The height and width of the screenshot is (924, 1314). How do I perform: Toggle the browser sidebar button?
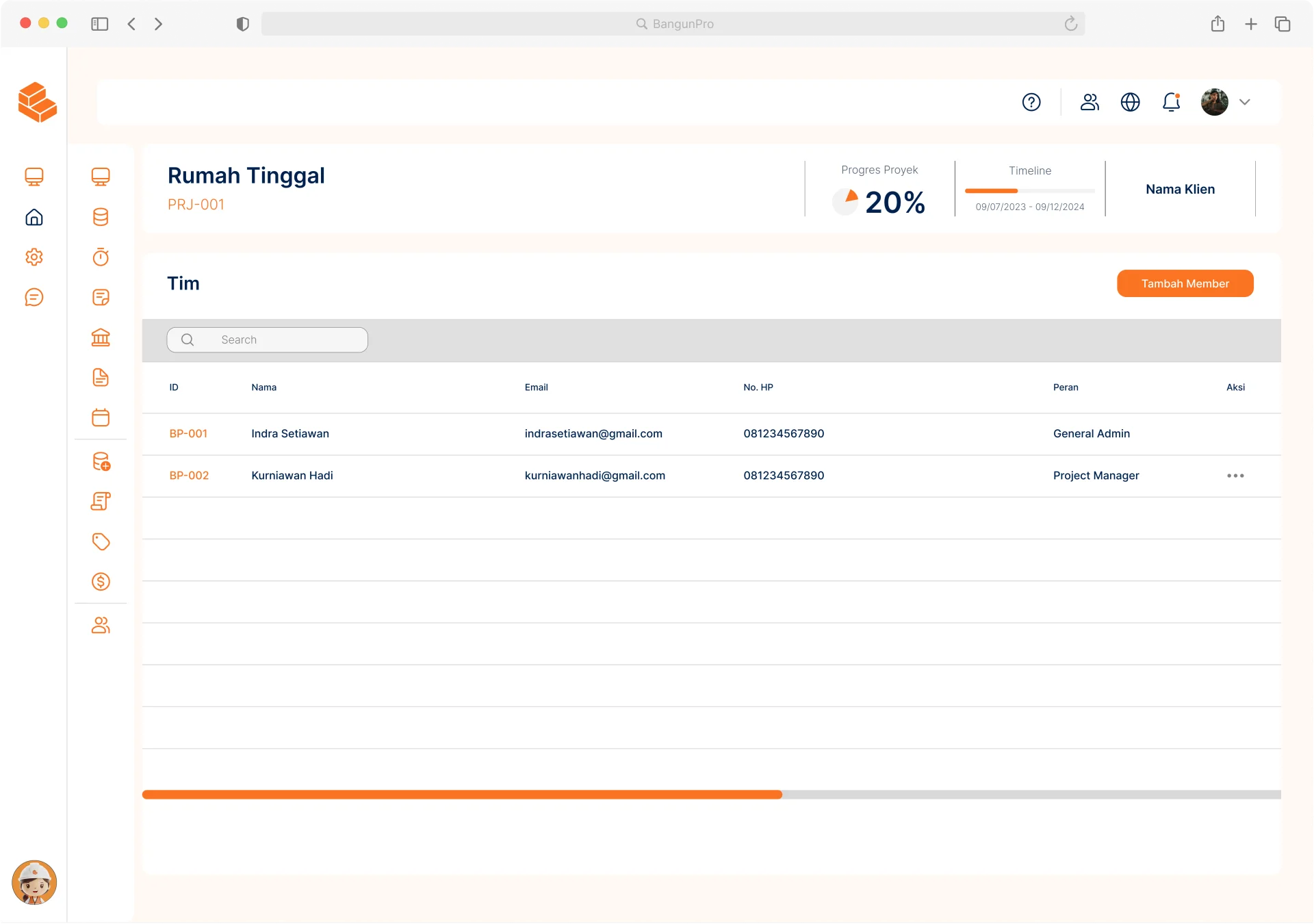(x=100, y=24)
